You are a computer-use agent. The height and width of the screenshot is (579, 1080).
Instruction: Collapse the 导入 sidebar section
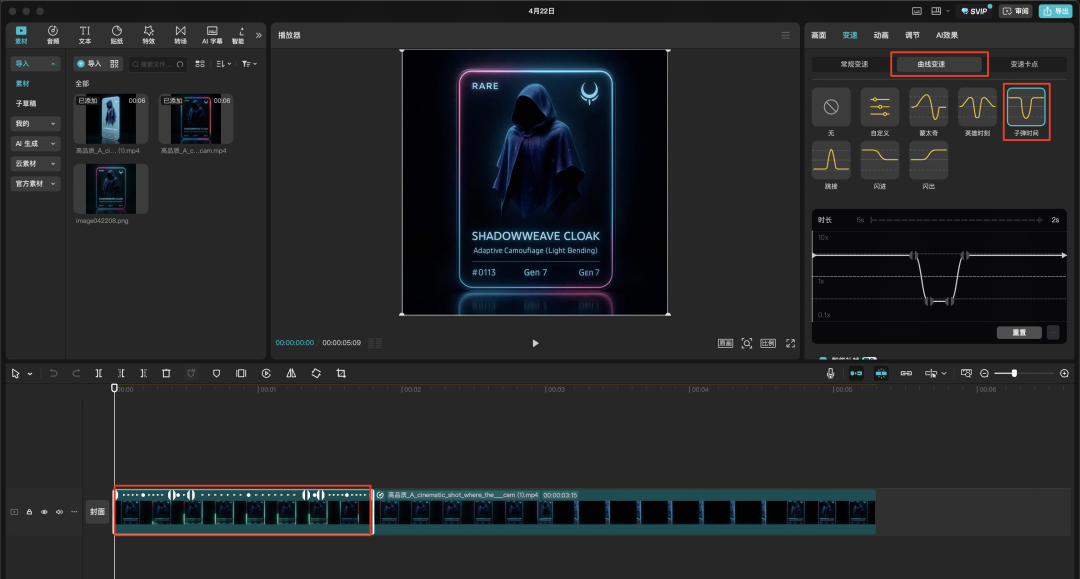[35, 63]
